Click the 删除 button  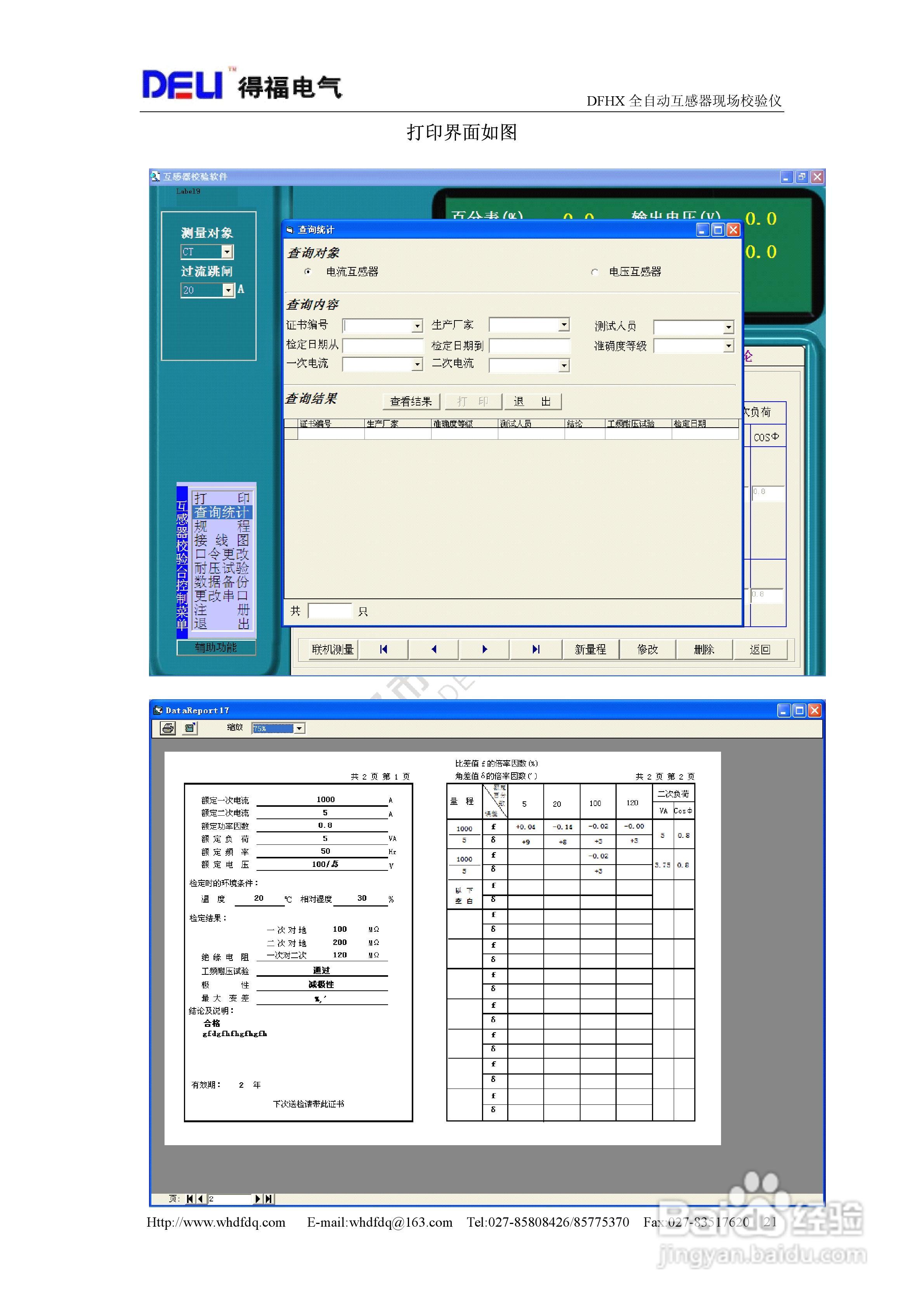click(x=704, y=649)
